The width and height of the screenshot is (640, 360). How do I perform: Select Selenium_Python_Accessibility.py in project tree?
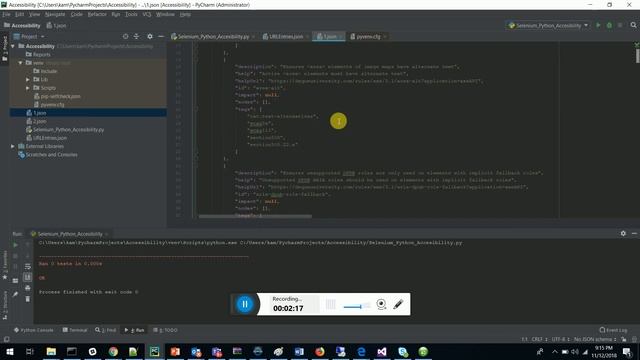[69, 129]
